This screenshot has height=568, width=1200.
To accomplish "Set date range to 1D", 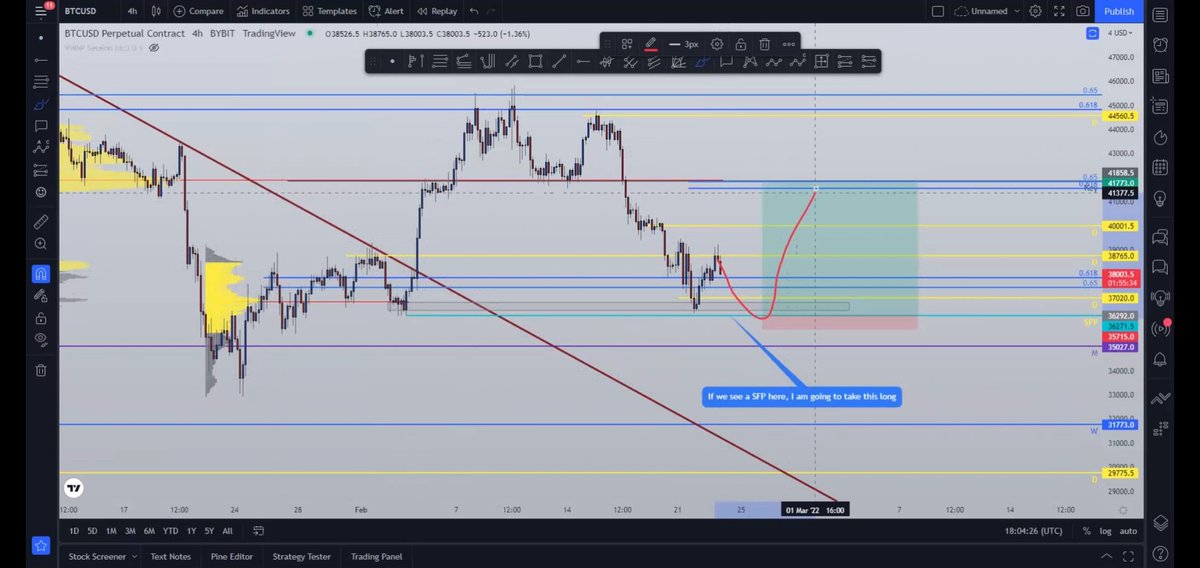I will point(74,531).
